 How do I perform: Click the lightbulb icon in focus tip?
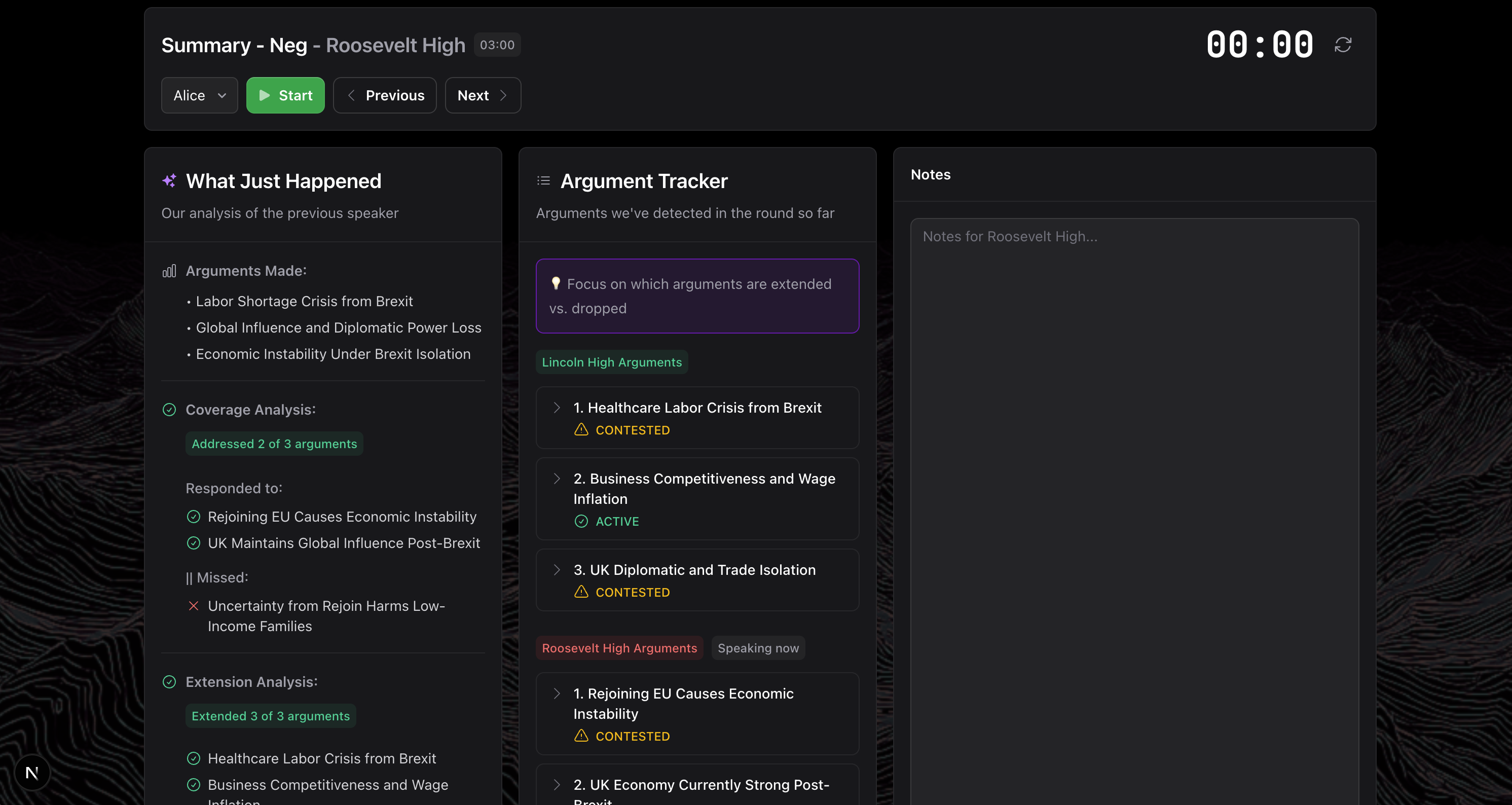pyautogui.click(x=555, y=283)
